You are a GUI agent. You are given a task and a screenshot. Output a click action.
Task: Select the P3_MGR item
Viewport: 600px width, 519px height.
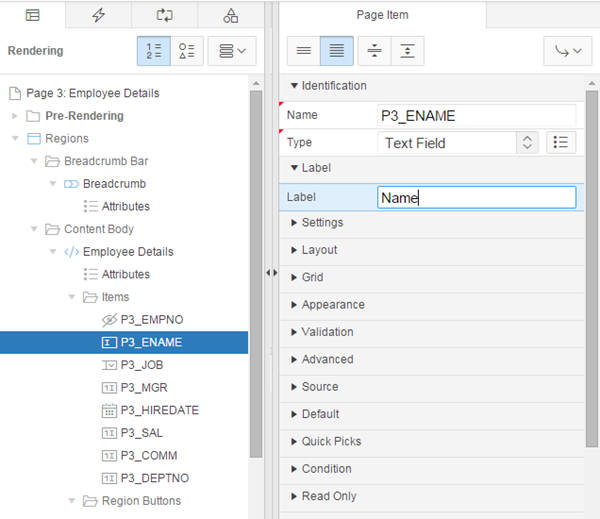point(144,388)
